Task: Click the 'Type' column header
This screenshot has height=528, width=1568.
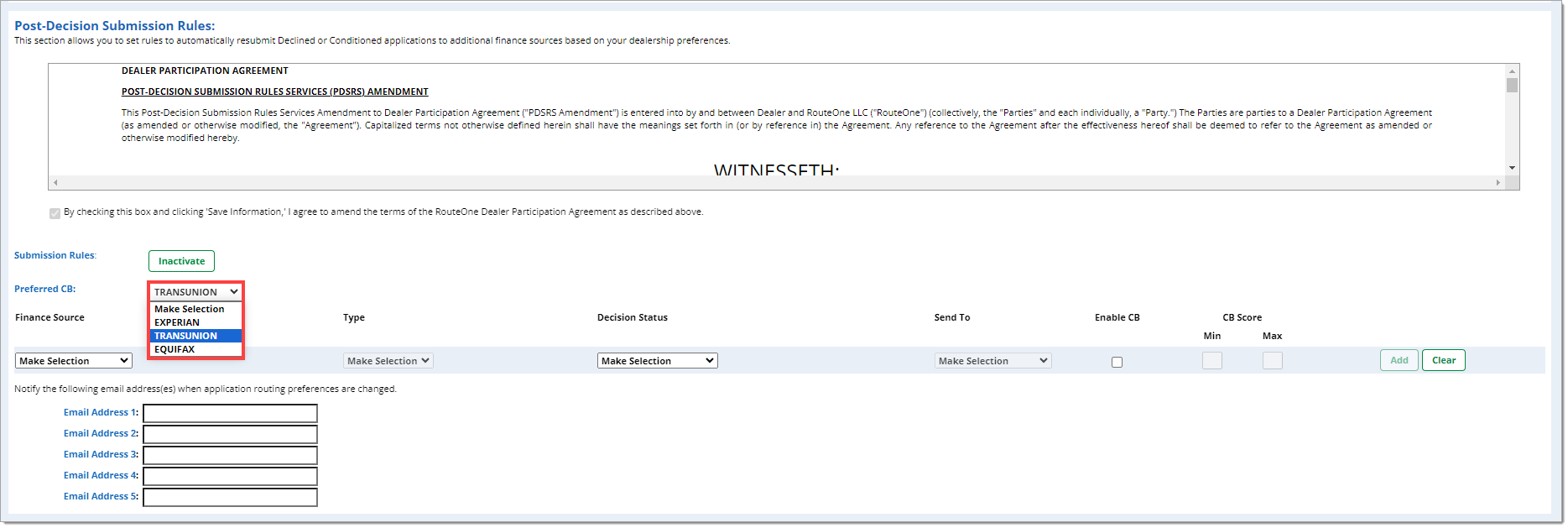Action: 354,317
